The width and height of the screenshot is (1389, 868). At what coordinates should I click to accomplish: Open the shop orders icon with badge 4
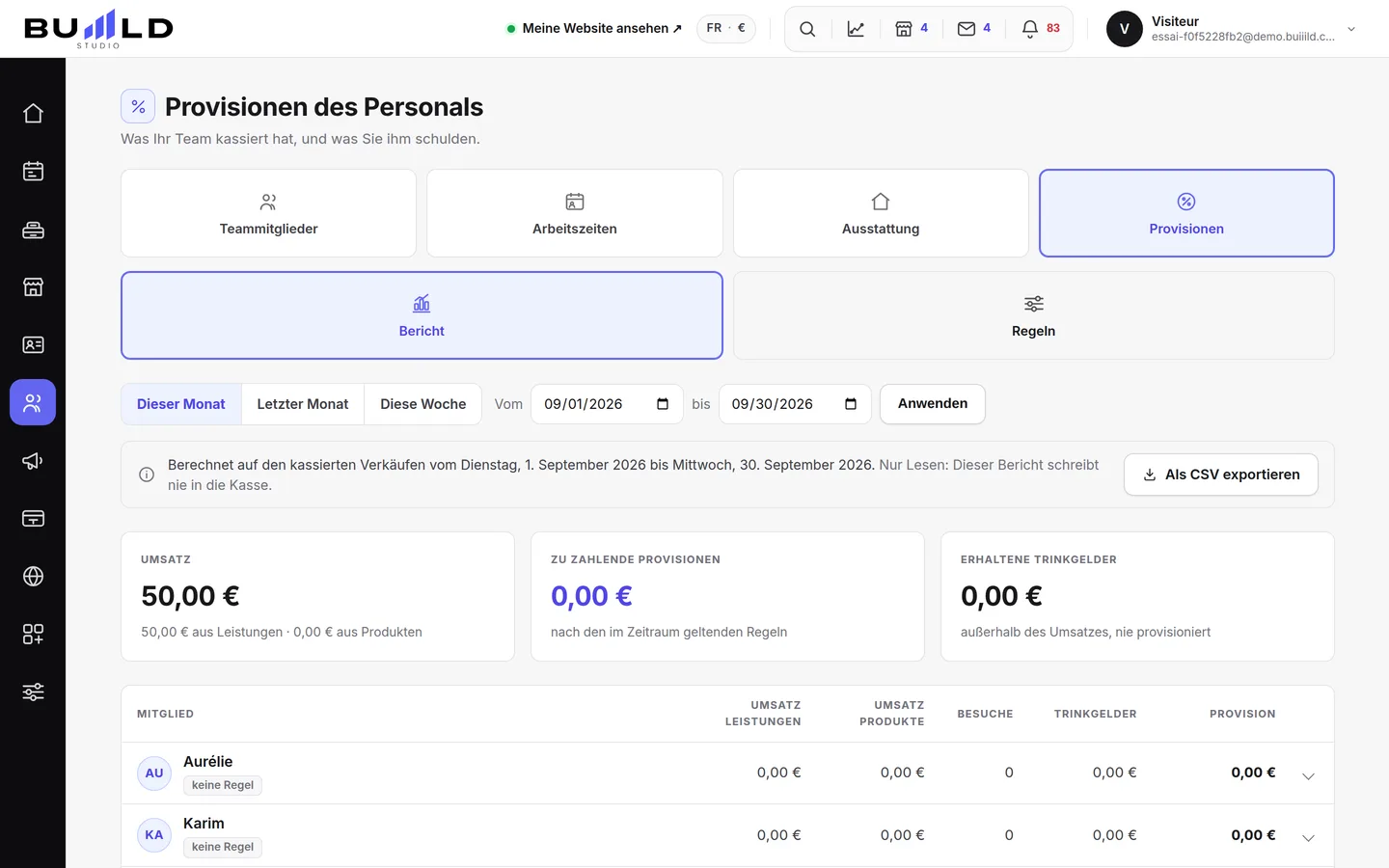coord(912,29)
